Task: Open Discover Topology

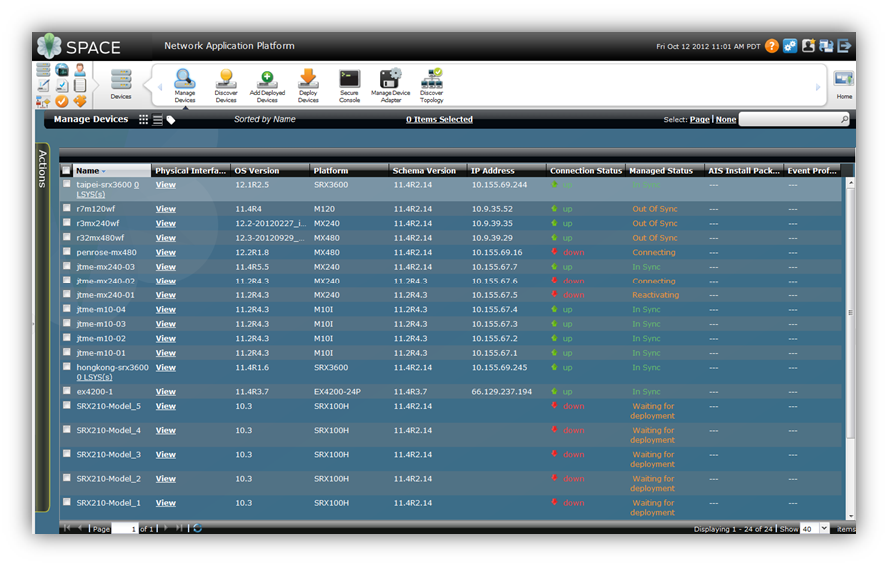Action: (431, 86)
